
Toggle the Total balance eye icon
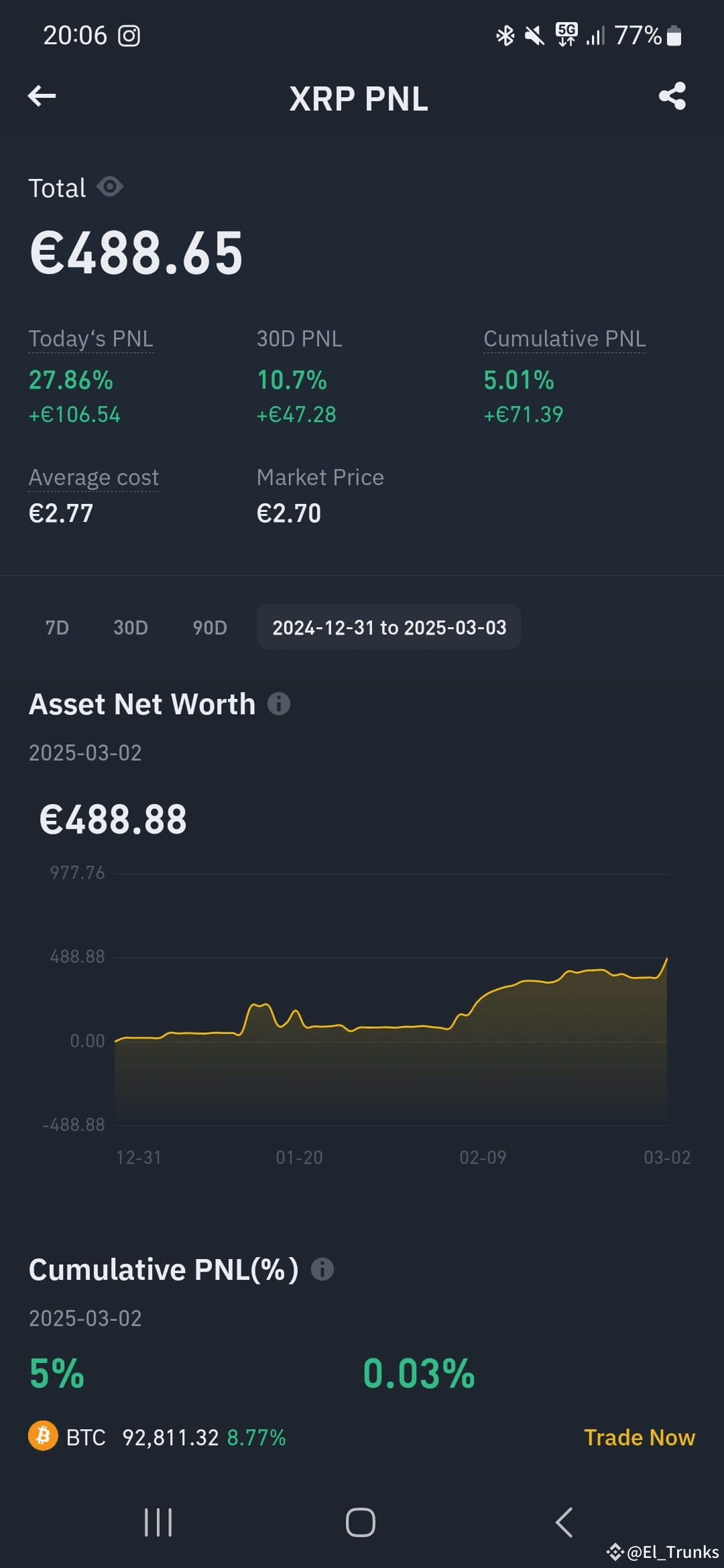110,186
